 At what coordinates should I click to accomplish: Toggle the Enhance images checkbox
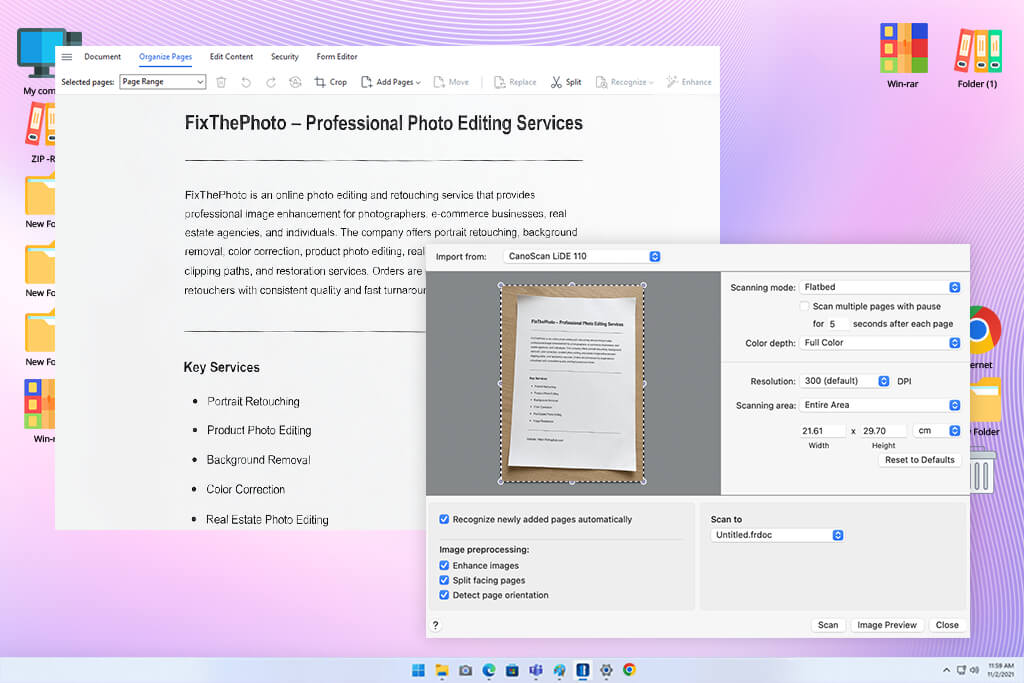pyautogui.click(x=444, y=565)
